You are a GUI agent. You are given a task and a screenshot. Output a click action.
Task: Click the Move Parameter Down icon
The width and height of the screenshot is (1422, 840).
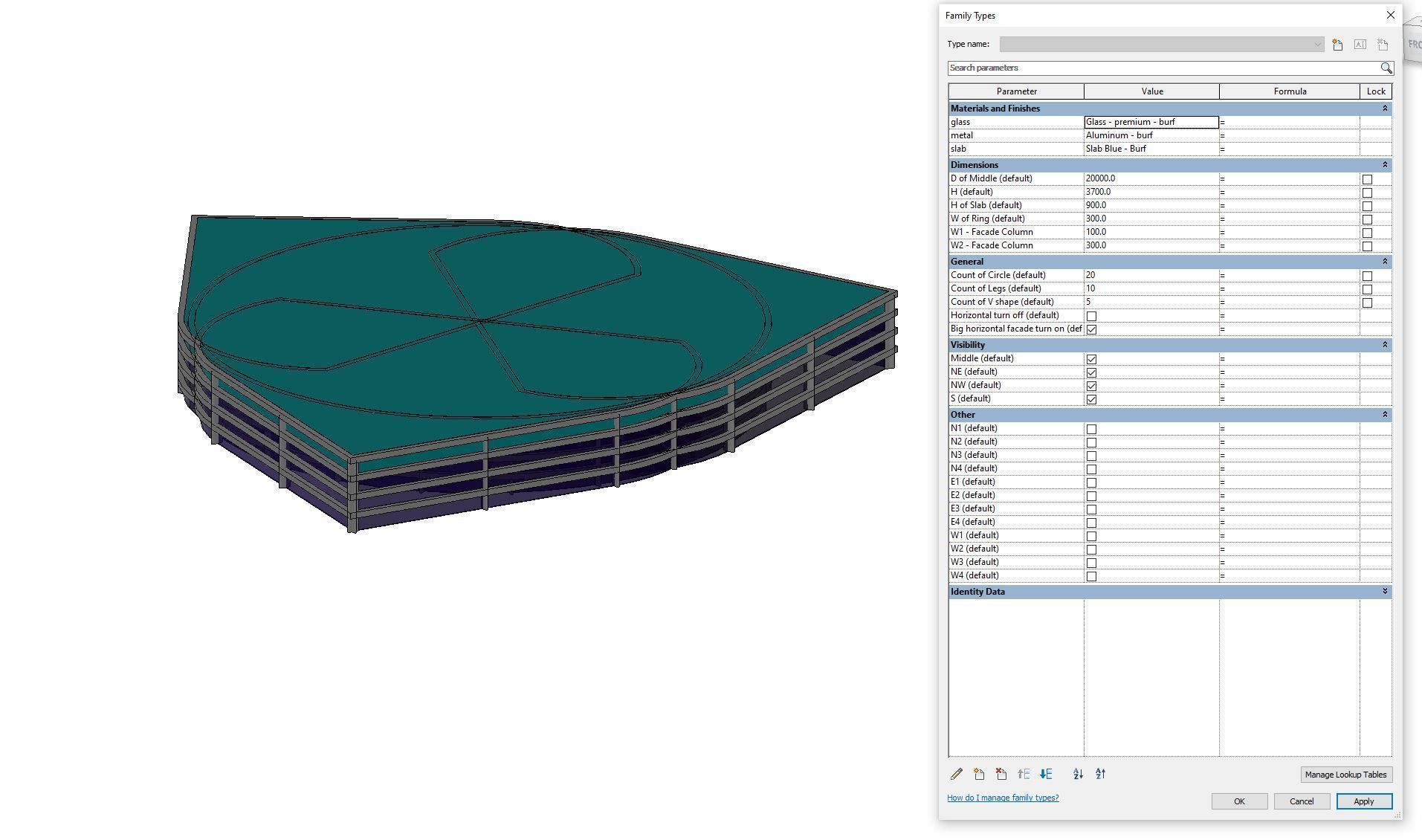(x=1046, y=775)
